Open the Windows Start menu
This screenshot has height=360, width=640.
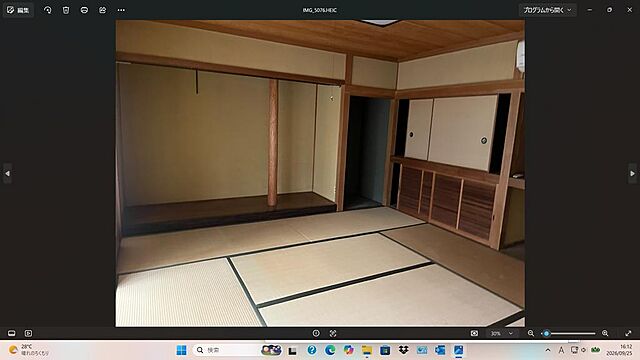[x=181, y=350]
